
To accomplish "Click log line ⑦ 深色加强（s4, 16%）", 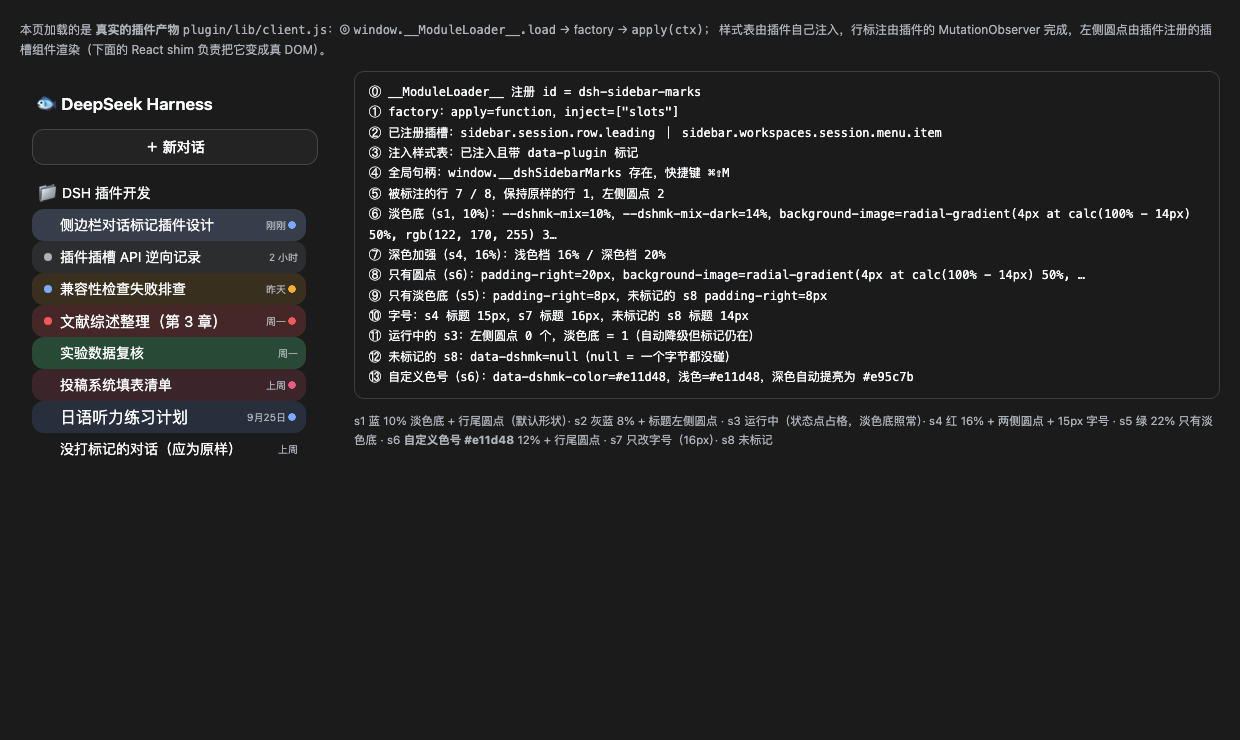I will pyautogui.click(x=517, y=255).
